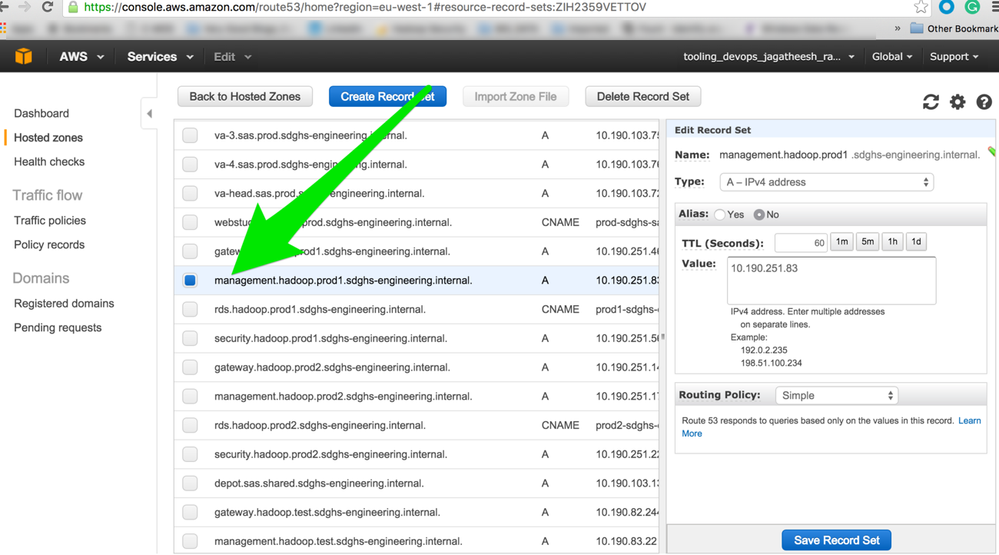Screen dimensions: 999x555
Task: Select row management.hadoop.test.sdghs-engineering.internal.
Action: pyautogui.click(x=417, y=541)
